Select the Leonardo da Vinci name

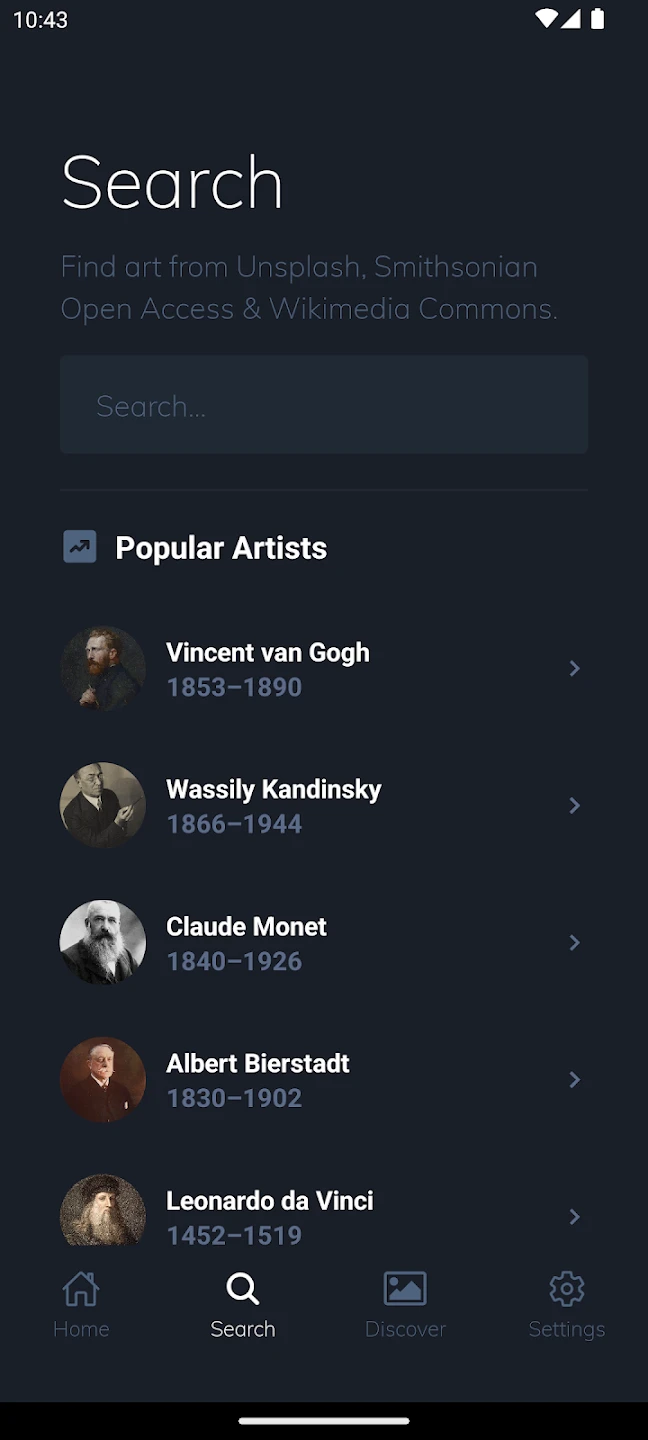[270, 1200]
